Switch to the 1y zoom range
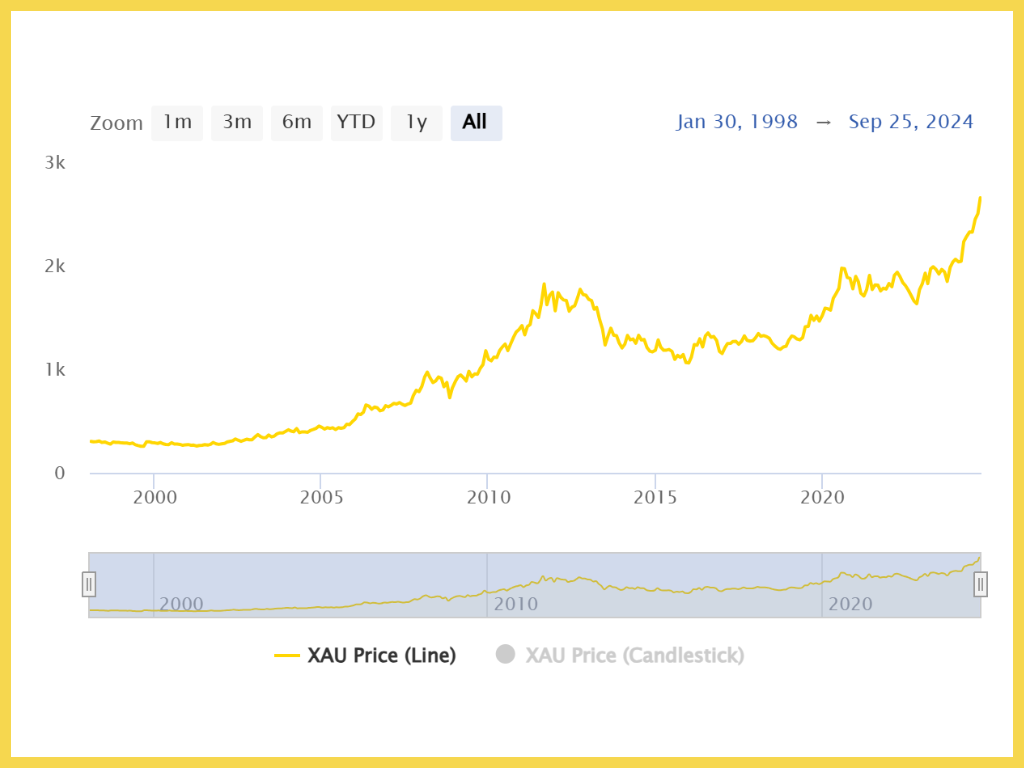The width and height of the screenshot is (1024, 768). pos(416,123)
